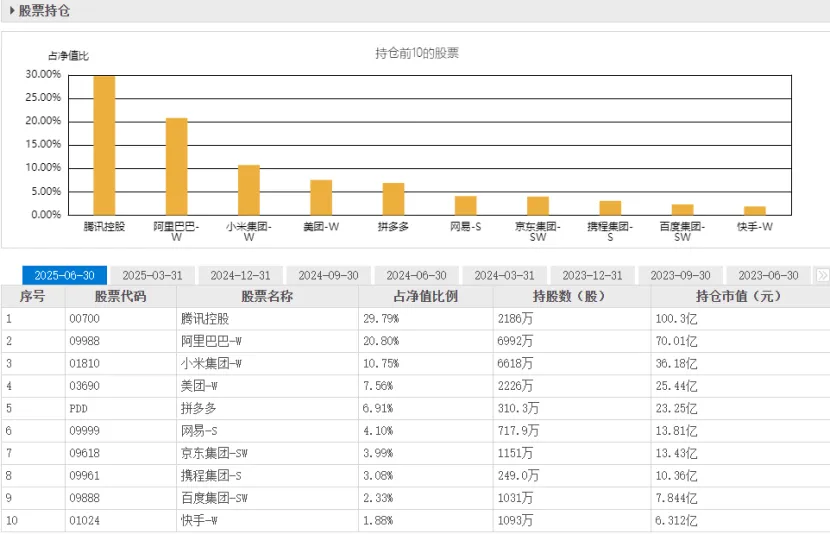The height and width of the screenshot is (534, 830).
Task: Click the 阿里巴巴-W bar in chart
Action: (176, 166)
